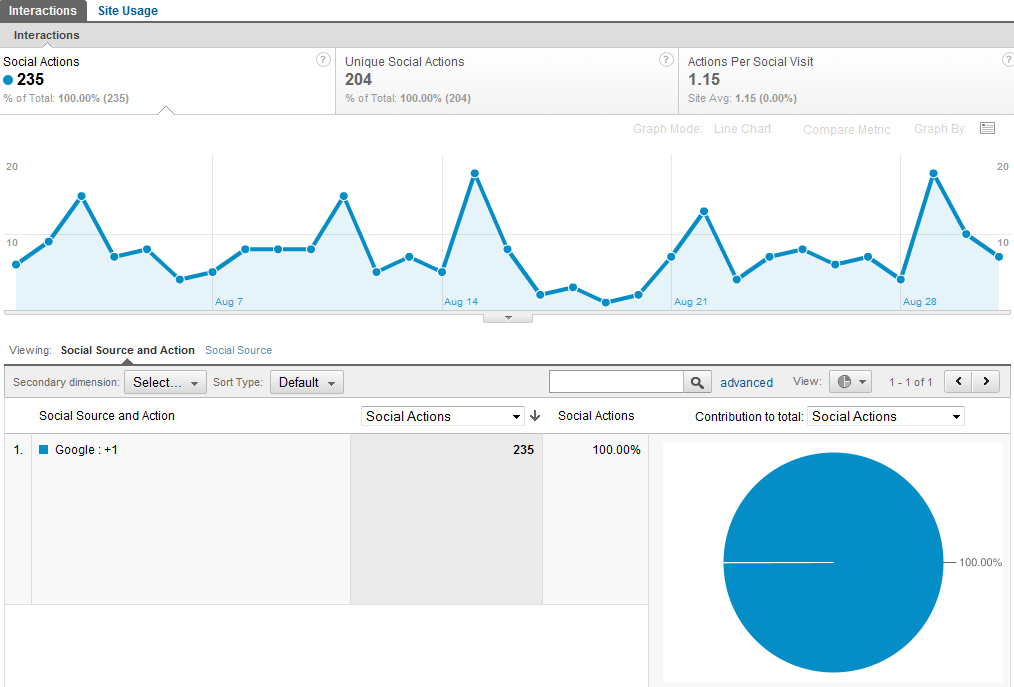The width and height of the screenshot is (1014, 687).
Task: Open help icon for Unique Social Actions
Action: tap(666, 60)
